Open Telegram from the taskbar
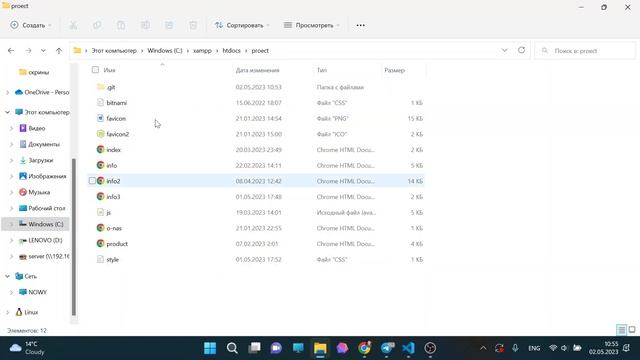The width and height of the screenshot is (640, 360). click(x=387, y=348)
